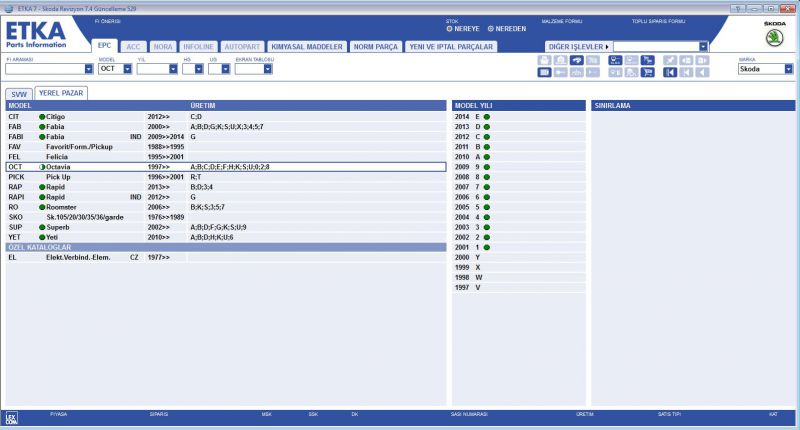Click the faded truck icon beside the shopping cart
This screenshot has height=430, width=800.
pyautogui.click(x=631, y=72)
